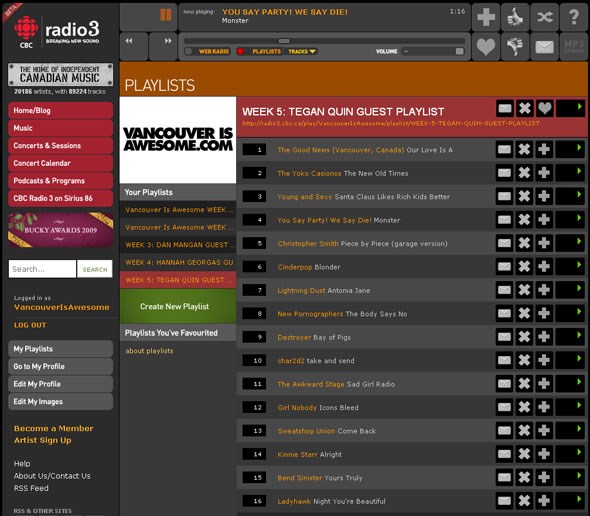Select Week 4: Hannah Georgas playlist
The width and height of the screenshot is (590, 516).
coord(178,262)
